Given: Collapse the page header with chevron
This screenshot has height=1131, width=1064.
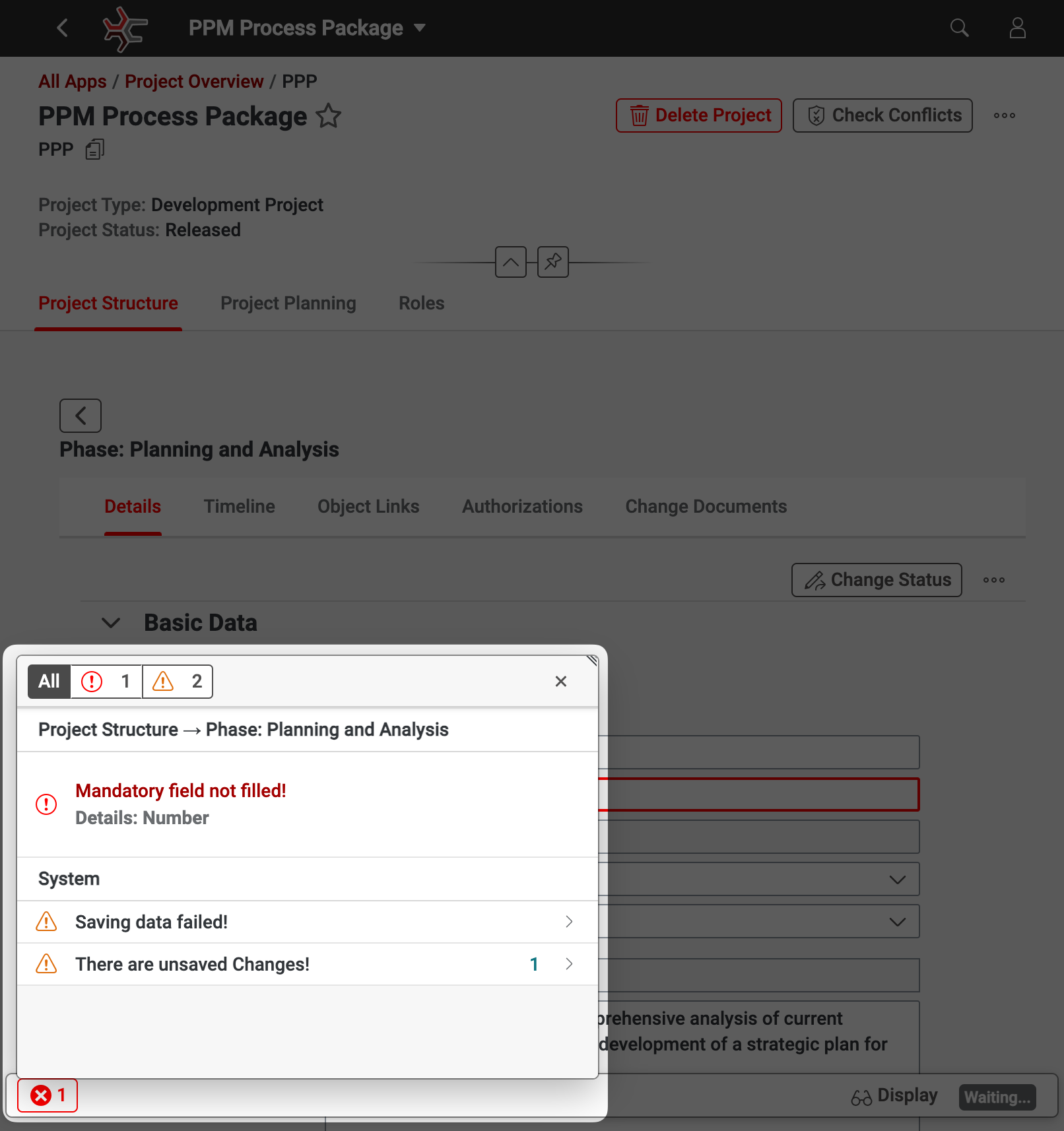Looking at the screenshot, I should coord(510,262).
